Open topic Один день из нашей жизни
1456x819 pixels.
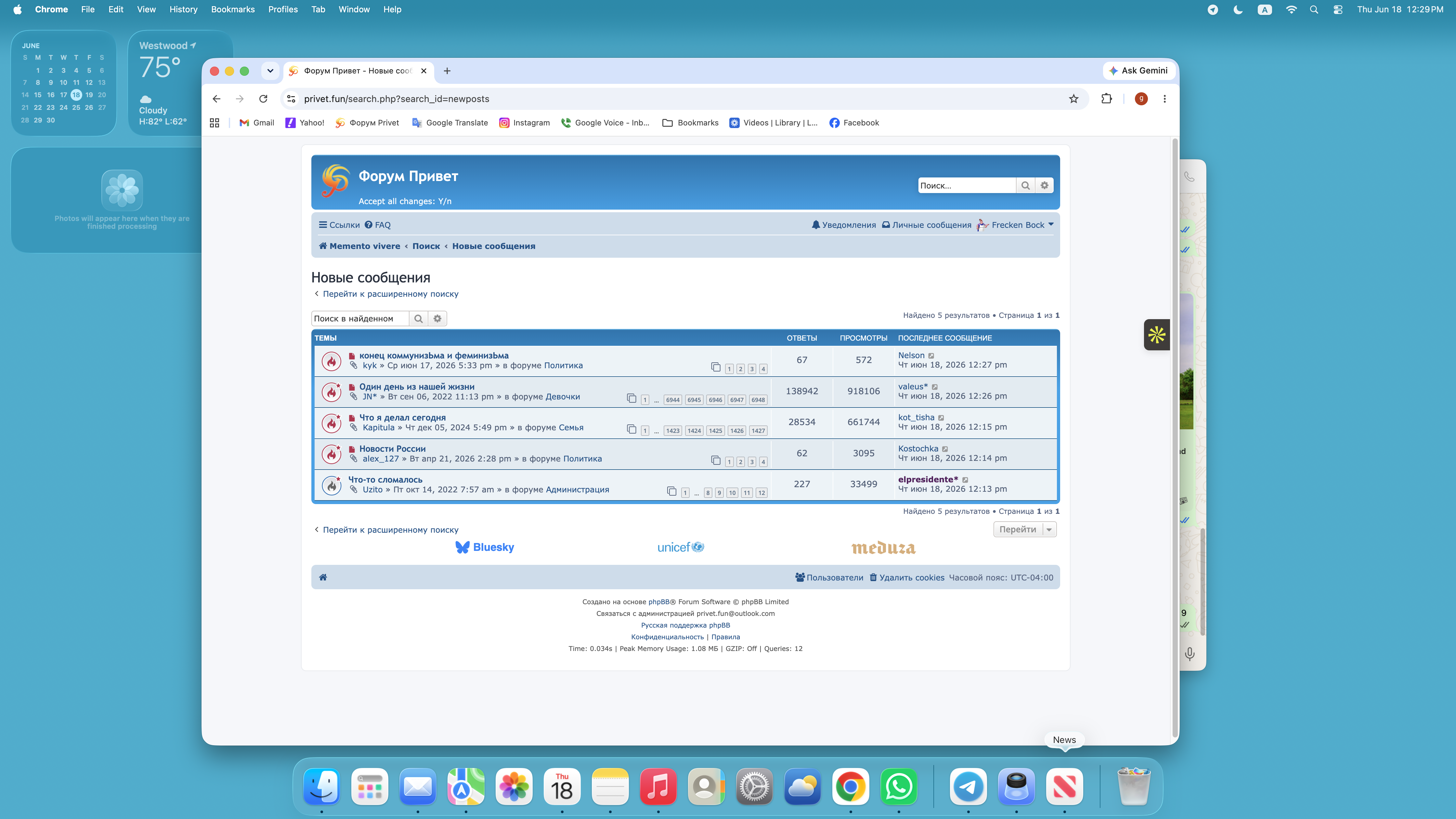click(417, 387)
